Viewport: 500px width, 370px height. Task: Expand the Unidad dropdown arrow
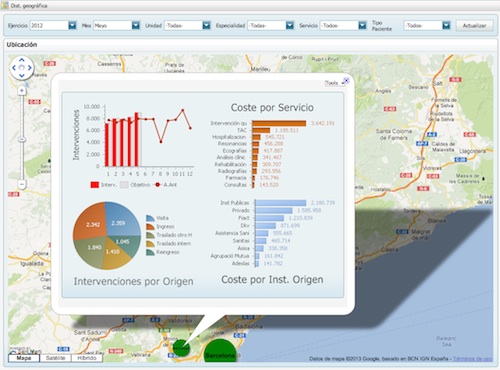point(207,25)
